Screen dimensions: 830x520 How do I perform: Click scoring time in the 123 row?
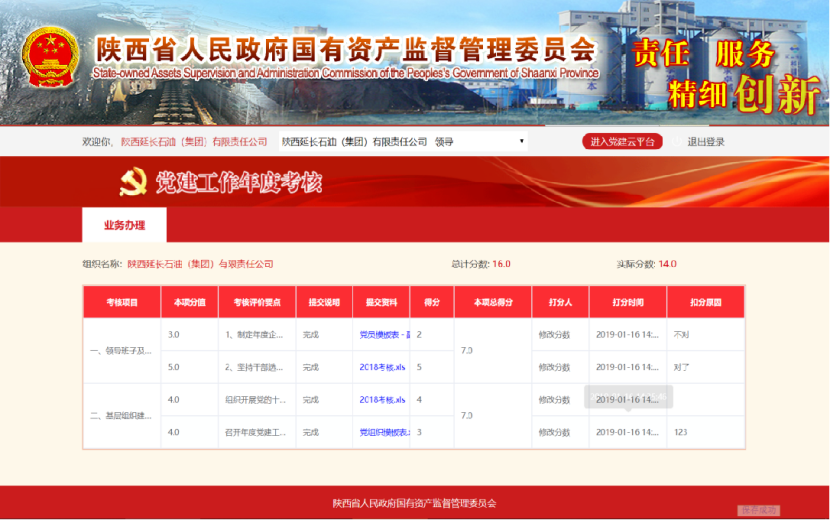[628, 432]
